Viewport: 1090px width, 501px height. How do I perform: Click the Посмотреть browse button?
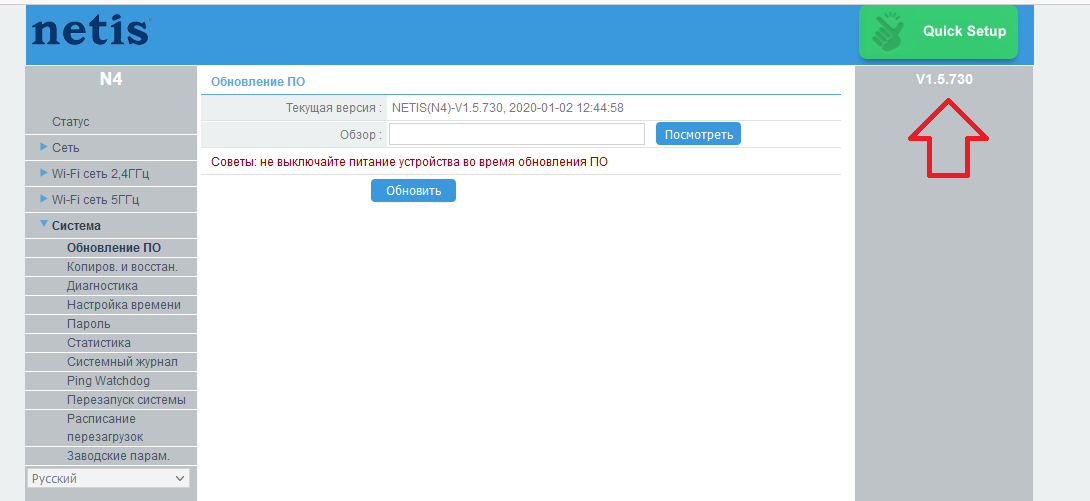point(698,134)
